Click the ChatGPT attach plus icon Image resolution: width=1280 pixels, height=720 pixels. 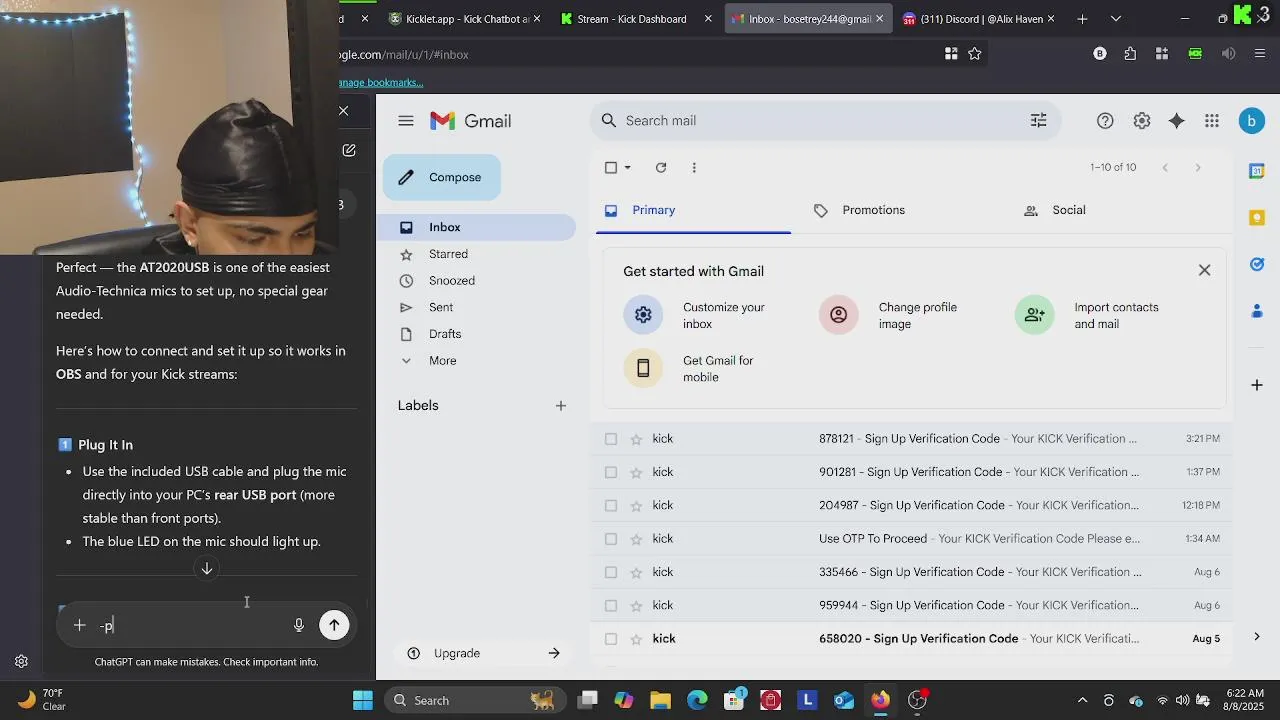coord(79,625)
